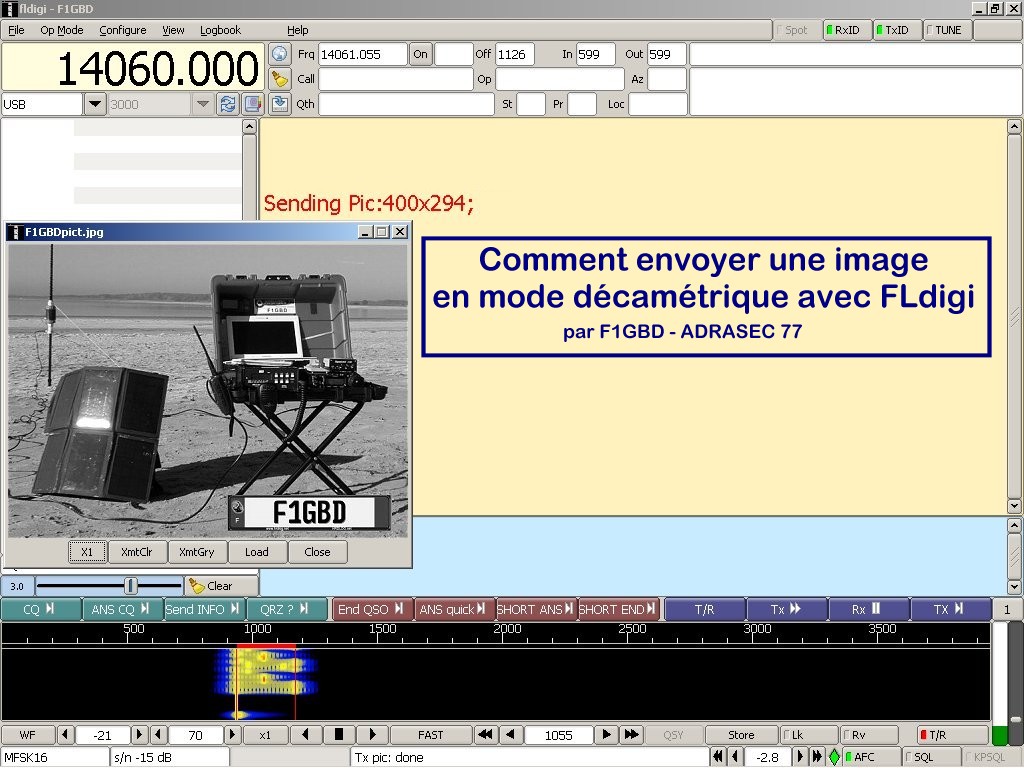The image size is (1024, 768).
Task: Click XmtGry to send grayscale picture
Action: (197, 552)
